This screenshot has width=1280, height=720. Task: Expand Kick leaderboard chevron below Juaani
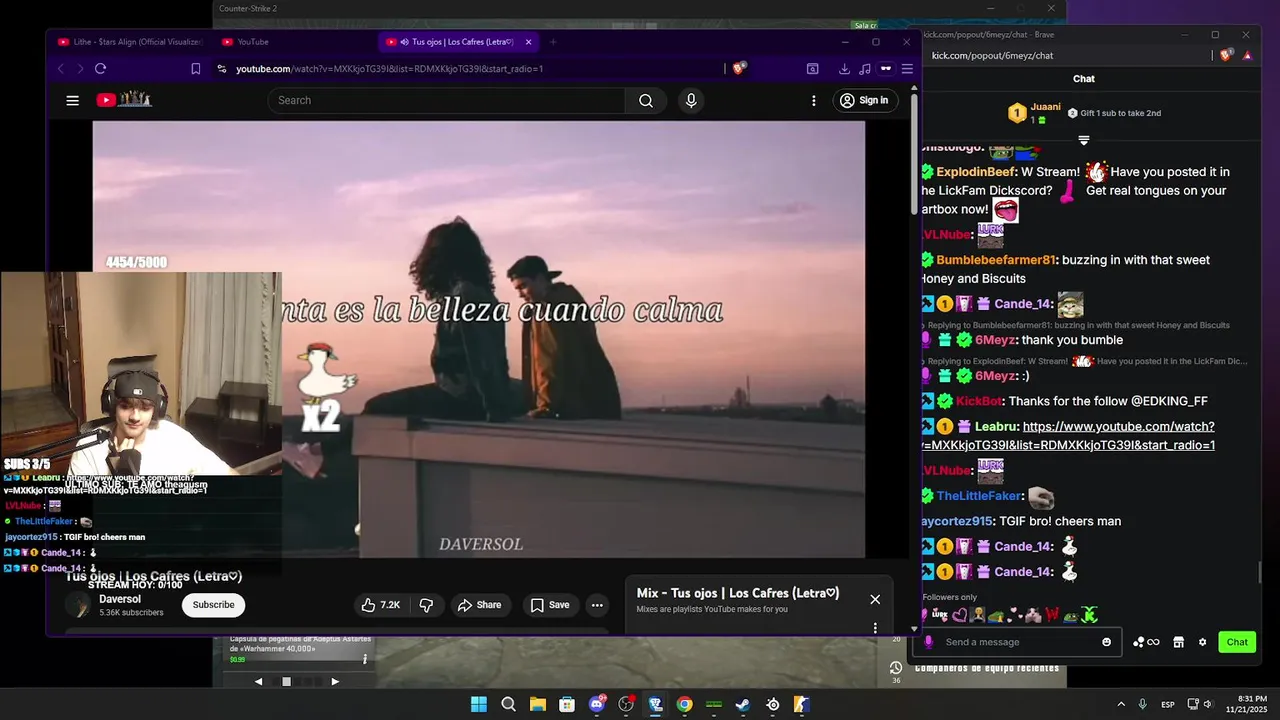(x=1083, y=140)
